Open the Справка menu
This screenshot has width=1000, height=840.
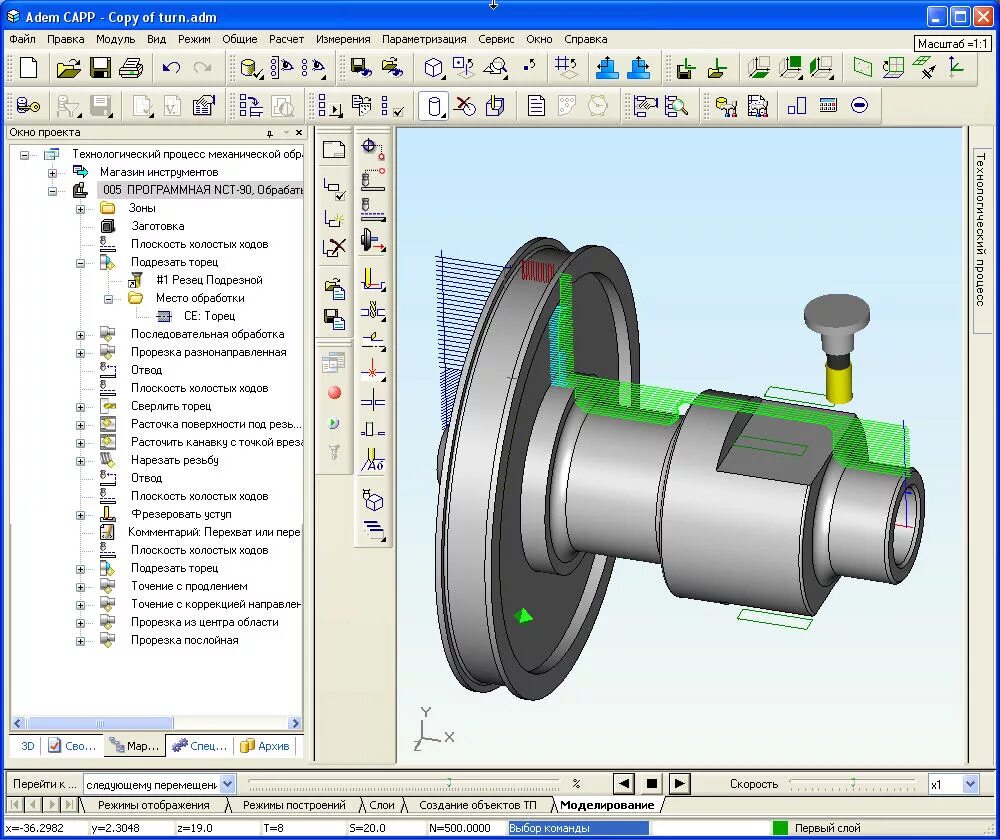pyautogui.click(x=585, y=39)
